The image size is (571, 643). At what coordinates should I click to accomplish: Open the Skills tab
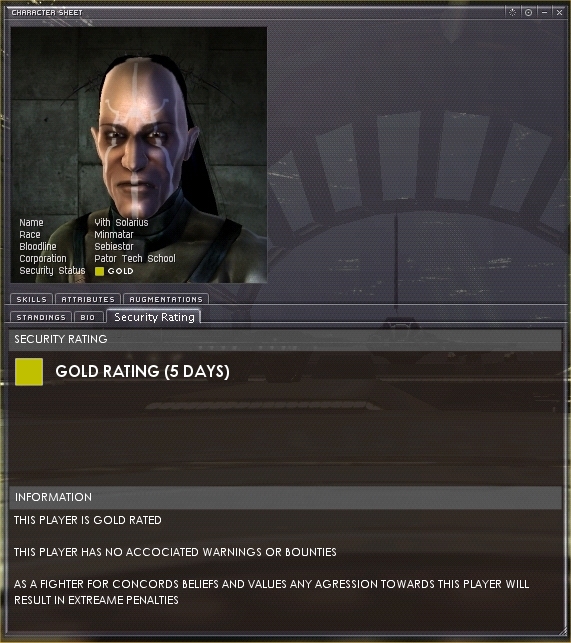(32, 299)
